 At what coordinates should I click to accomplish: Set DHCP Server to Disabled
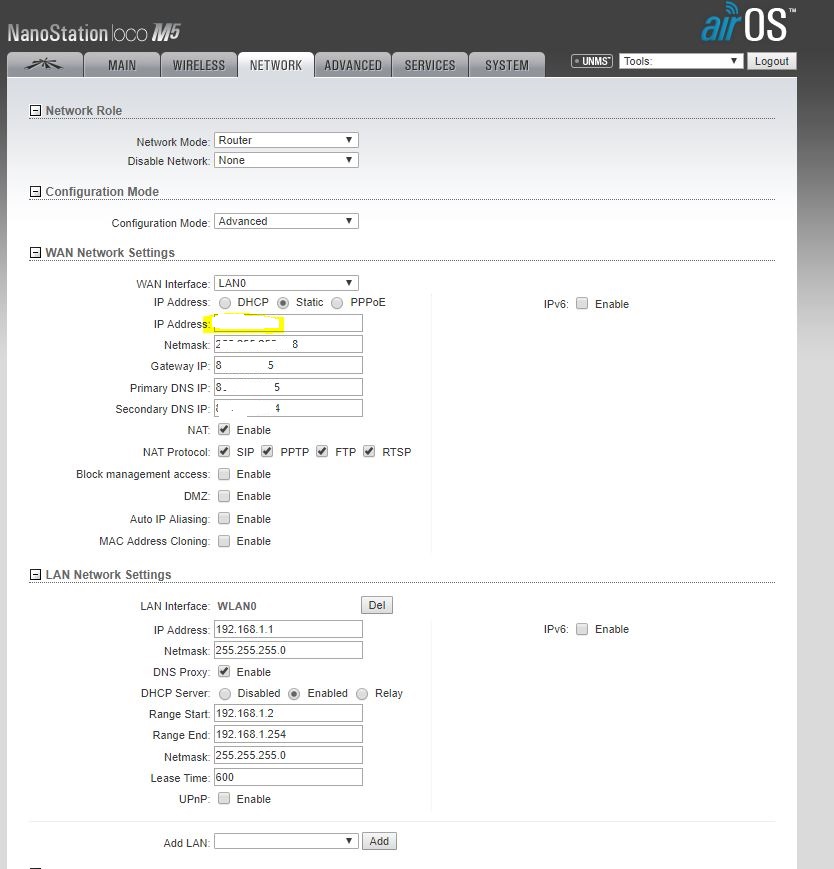point(224,694)
